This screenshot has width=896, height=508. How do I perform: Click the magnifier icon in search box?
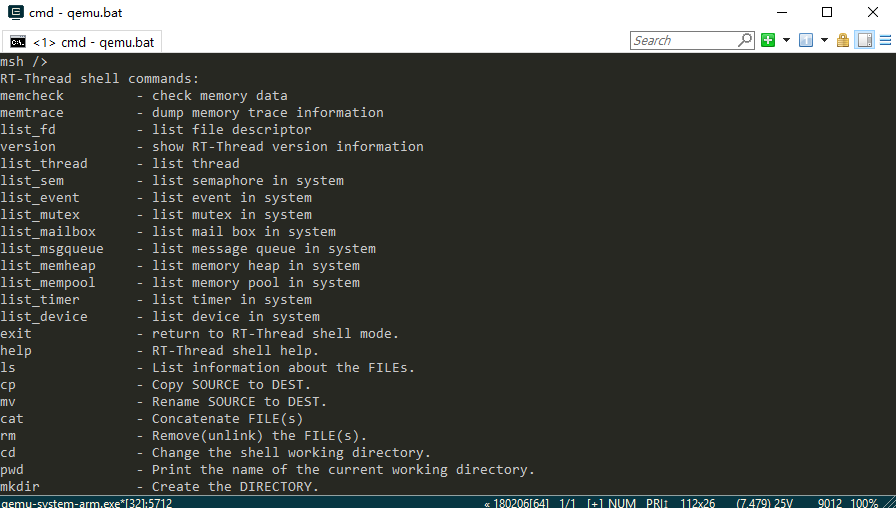click(x=745, y=40)
